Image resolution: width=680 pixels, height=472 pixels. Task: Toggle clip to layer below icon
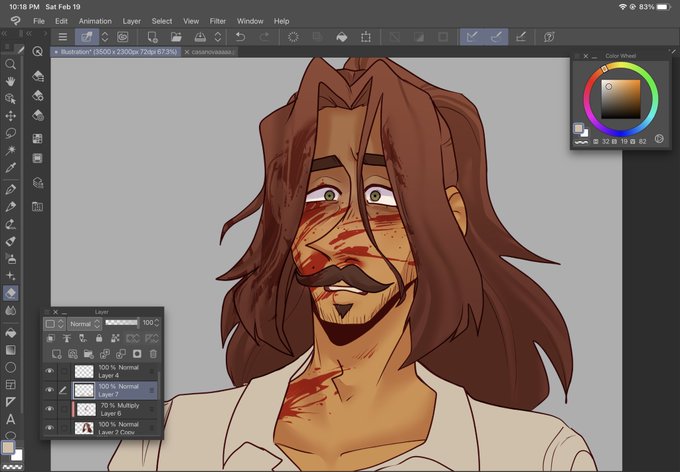pyautogui.click(x=51, y=338)
